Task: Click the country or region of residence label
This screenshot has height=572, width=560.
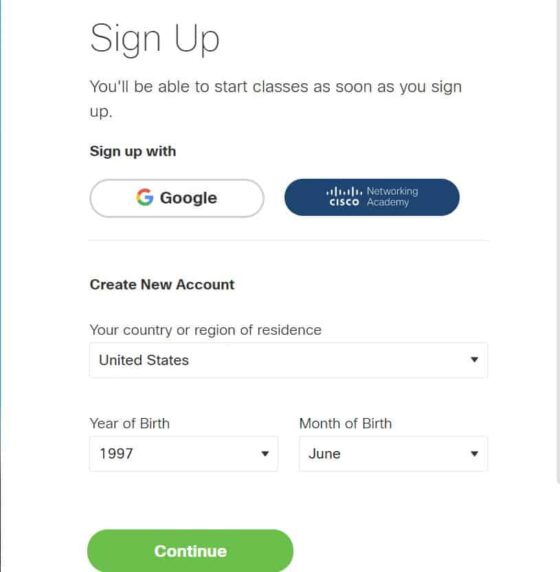Action: (205, 330)
